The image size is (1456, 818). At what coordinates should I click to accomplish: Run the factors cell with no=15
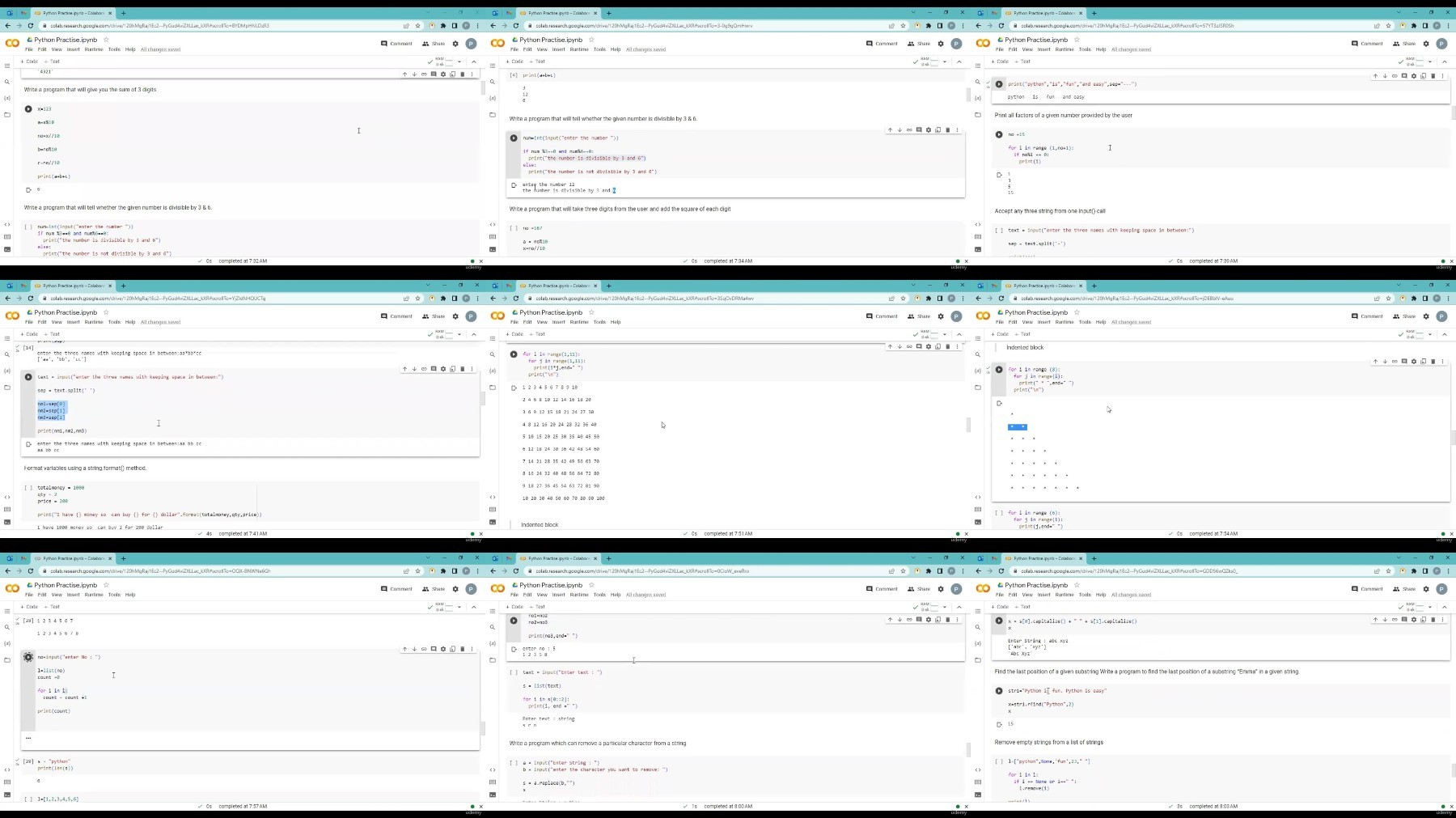[999, 134]
